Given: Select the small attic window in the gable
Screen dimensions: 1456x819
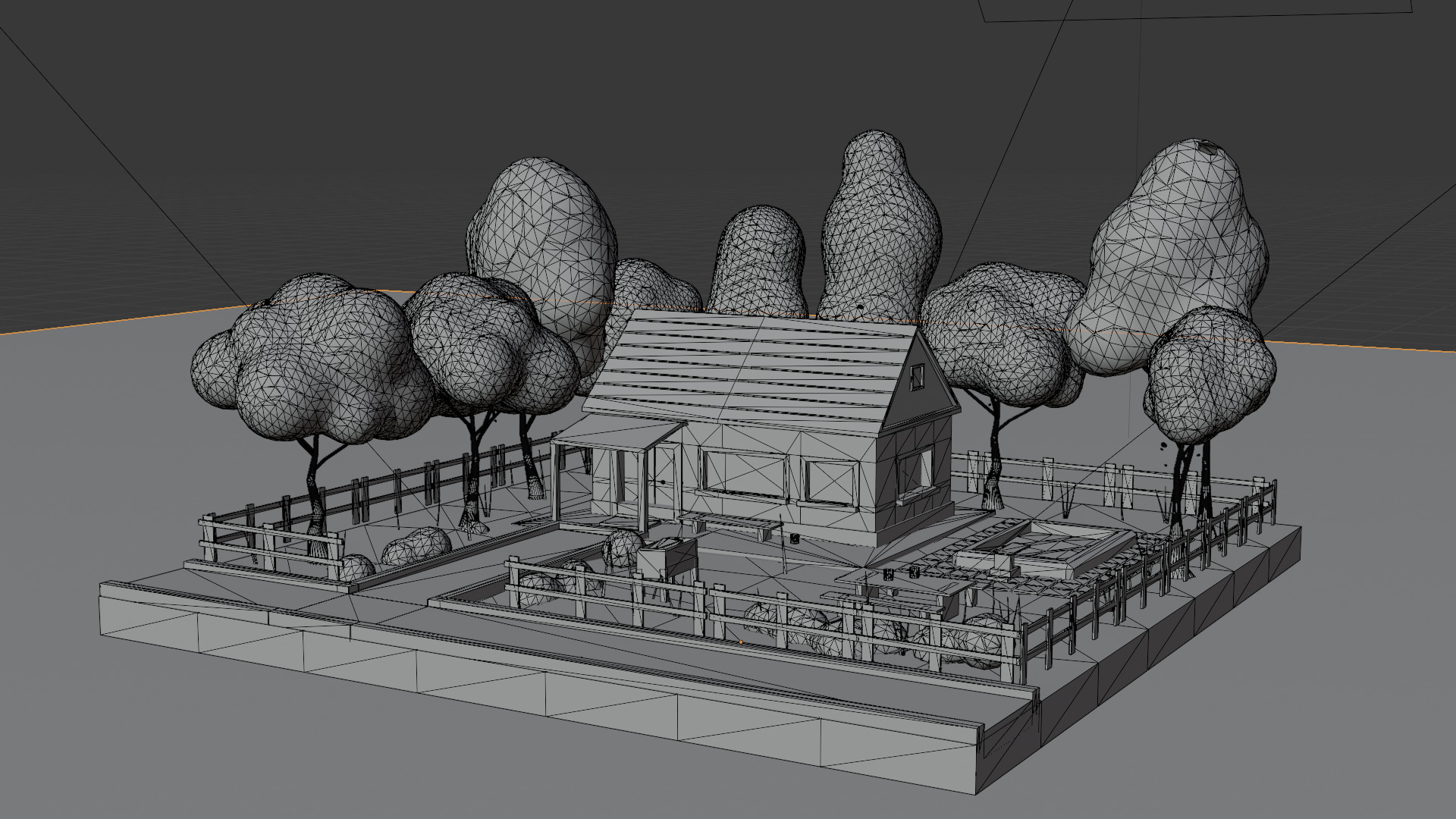Looking at the screenshot, I should pyautogui.click(x=917, y=376).
